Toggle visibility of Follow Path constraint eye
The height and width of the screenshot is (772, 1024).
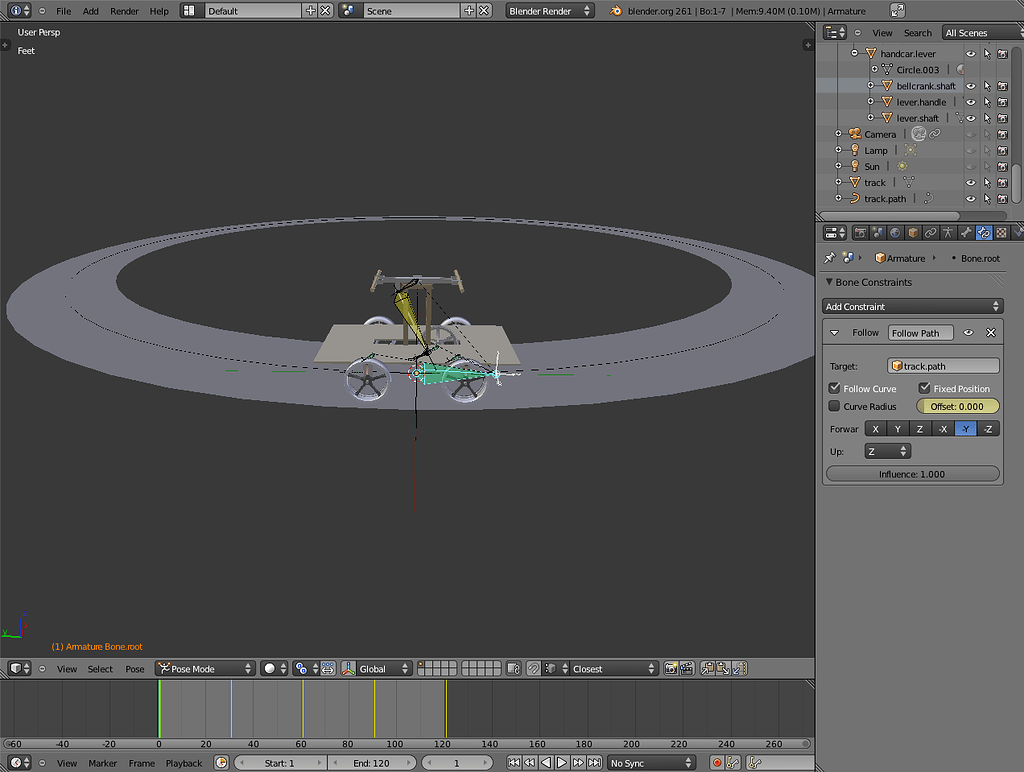click(x=968, y=332)
